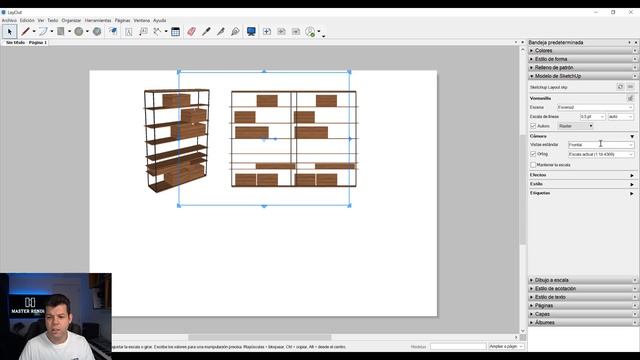Expand the Etiquetas section
The width and height of the screenshot is (640, 360).
click(632, 193)
